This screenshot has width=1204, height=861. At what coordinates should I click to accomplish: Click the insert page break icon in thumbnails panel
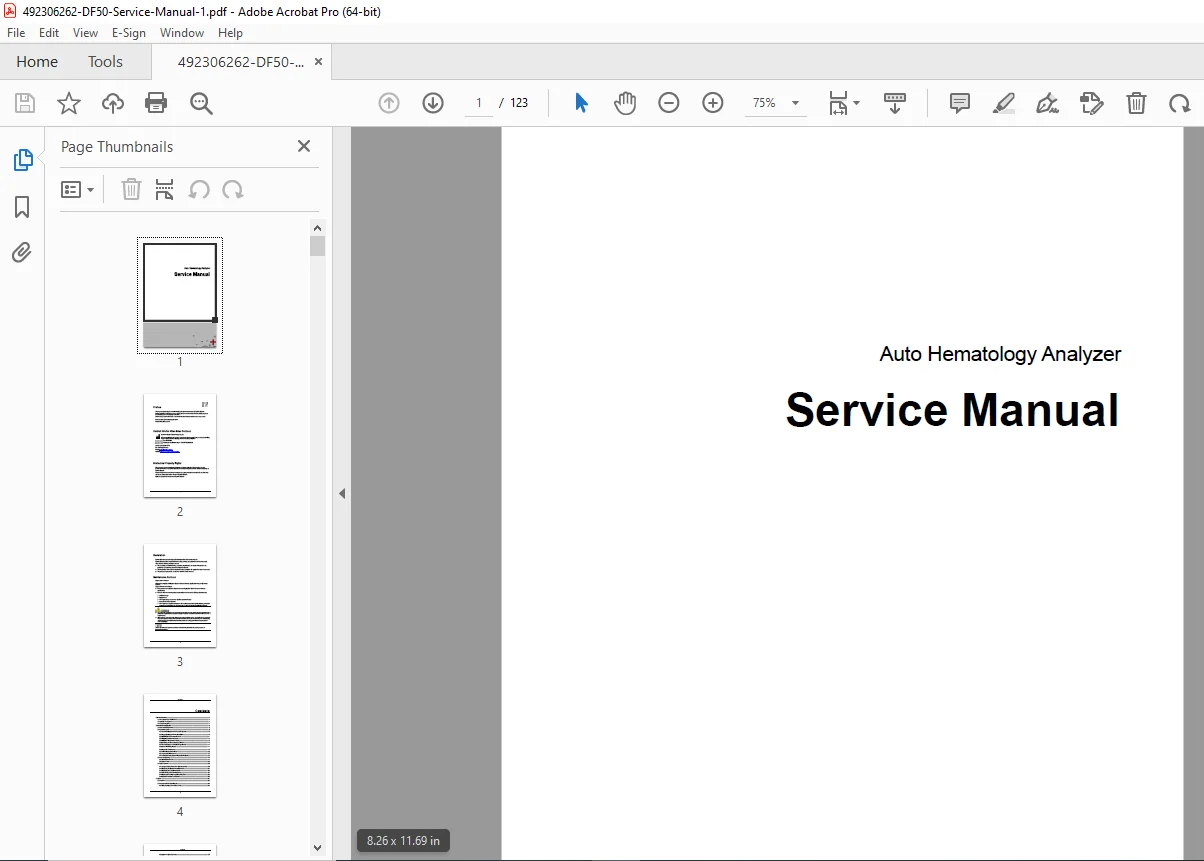(165, 189)
